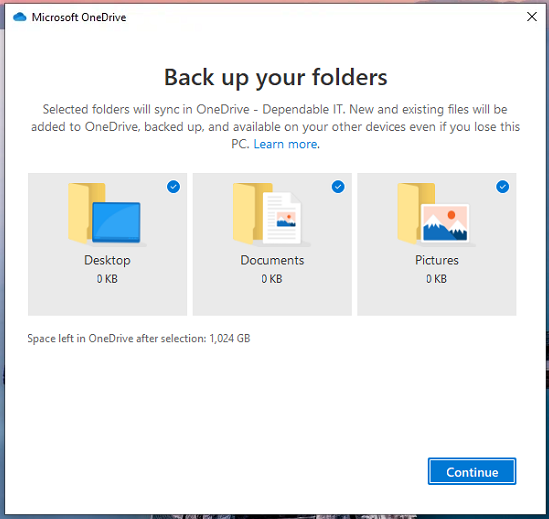Select the Desktop folder icon
Image resolution: width=549 pixels, height=519 pixels.
pos(107,214)
